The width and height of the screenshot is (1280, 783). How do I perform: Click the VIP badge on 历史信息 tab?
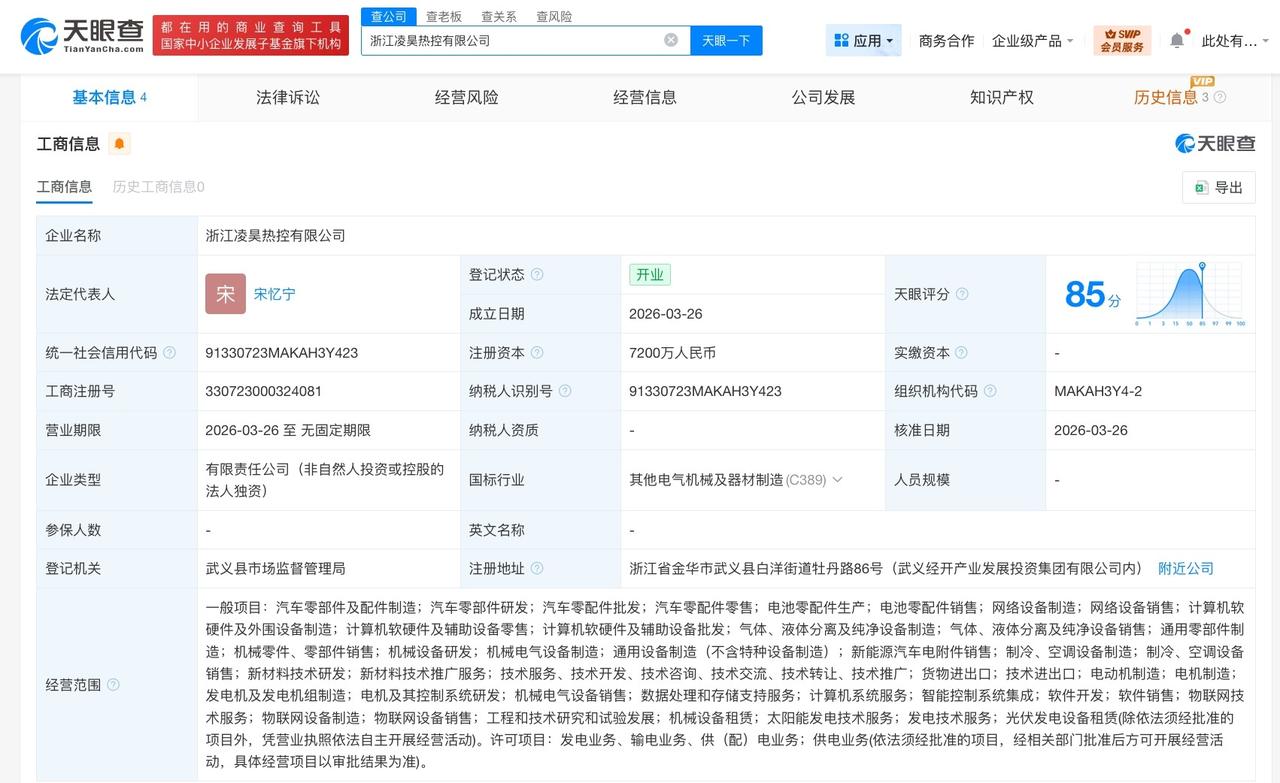coord(1203,81)
